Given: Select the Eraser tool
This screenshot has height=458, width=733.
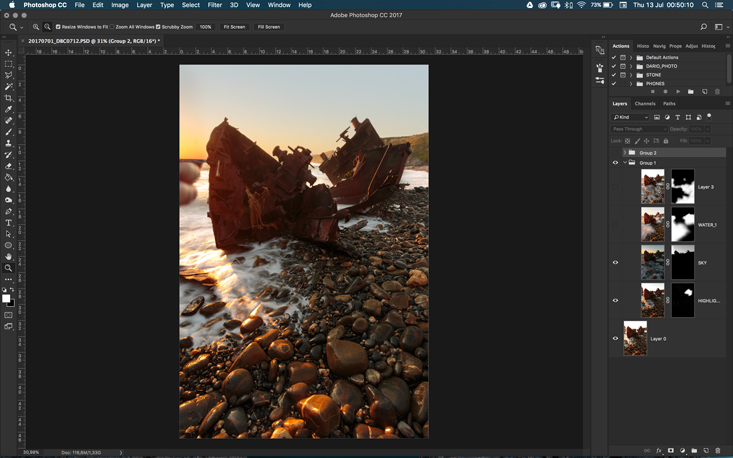Looking at the screenshot, I should [x=8, y=166].
